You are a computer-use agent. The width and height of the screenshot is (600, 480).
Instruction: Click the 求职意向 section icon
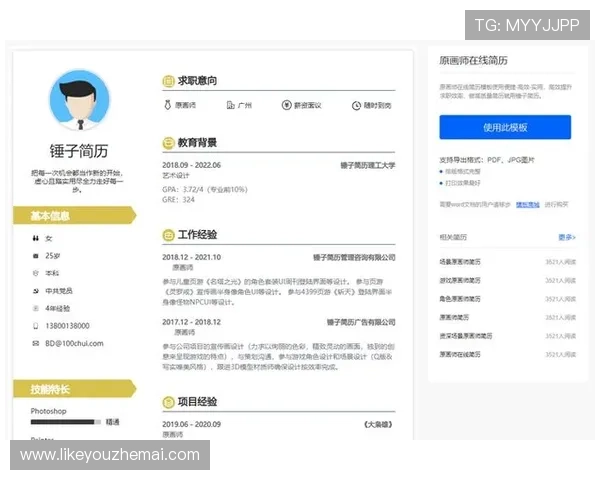(168, 81)
